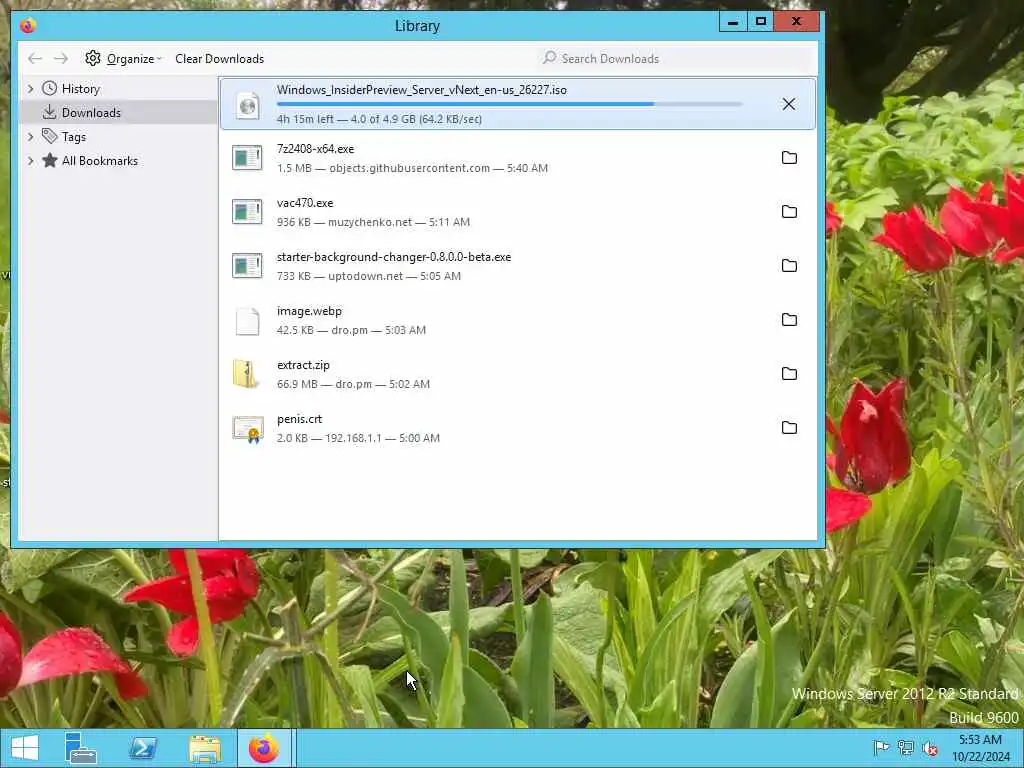Click the Action Center flag tray icon
The width and height of the screenshot is (1024, 768).
coord(881,748)
